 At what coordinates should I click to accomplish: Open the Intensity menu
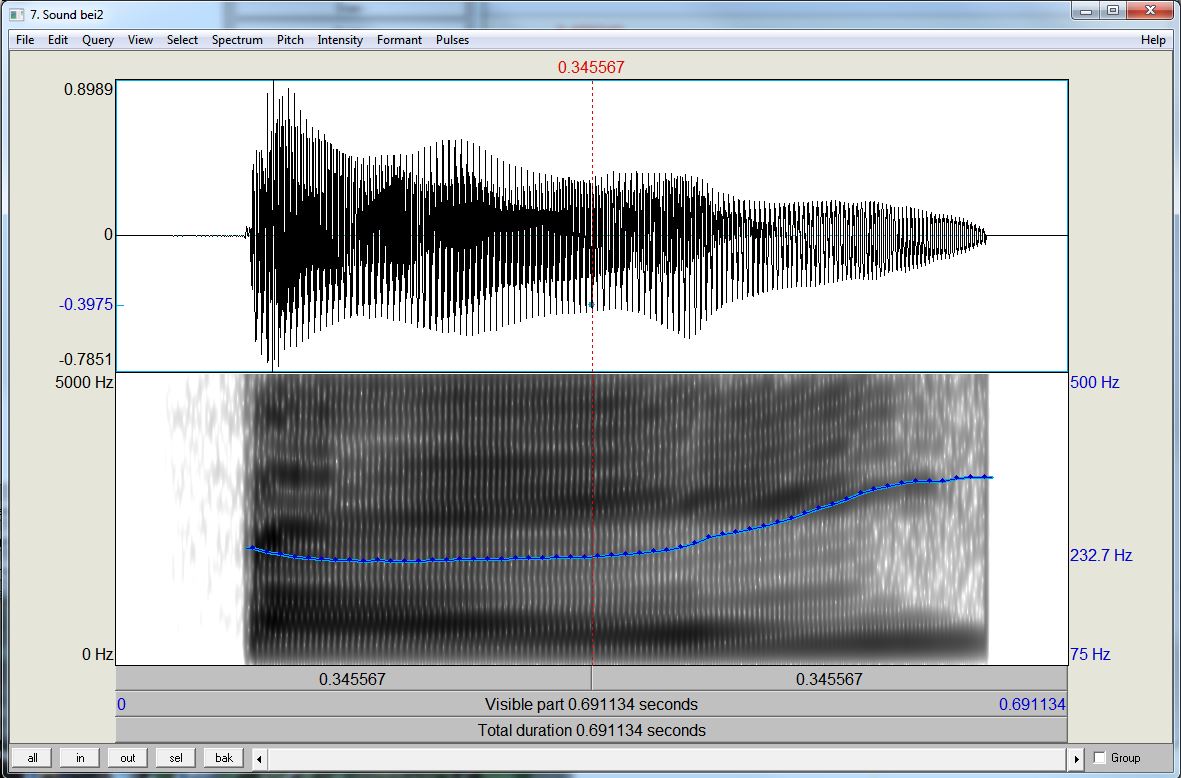click(340, 40)
